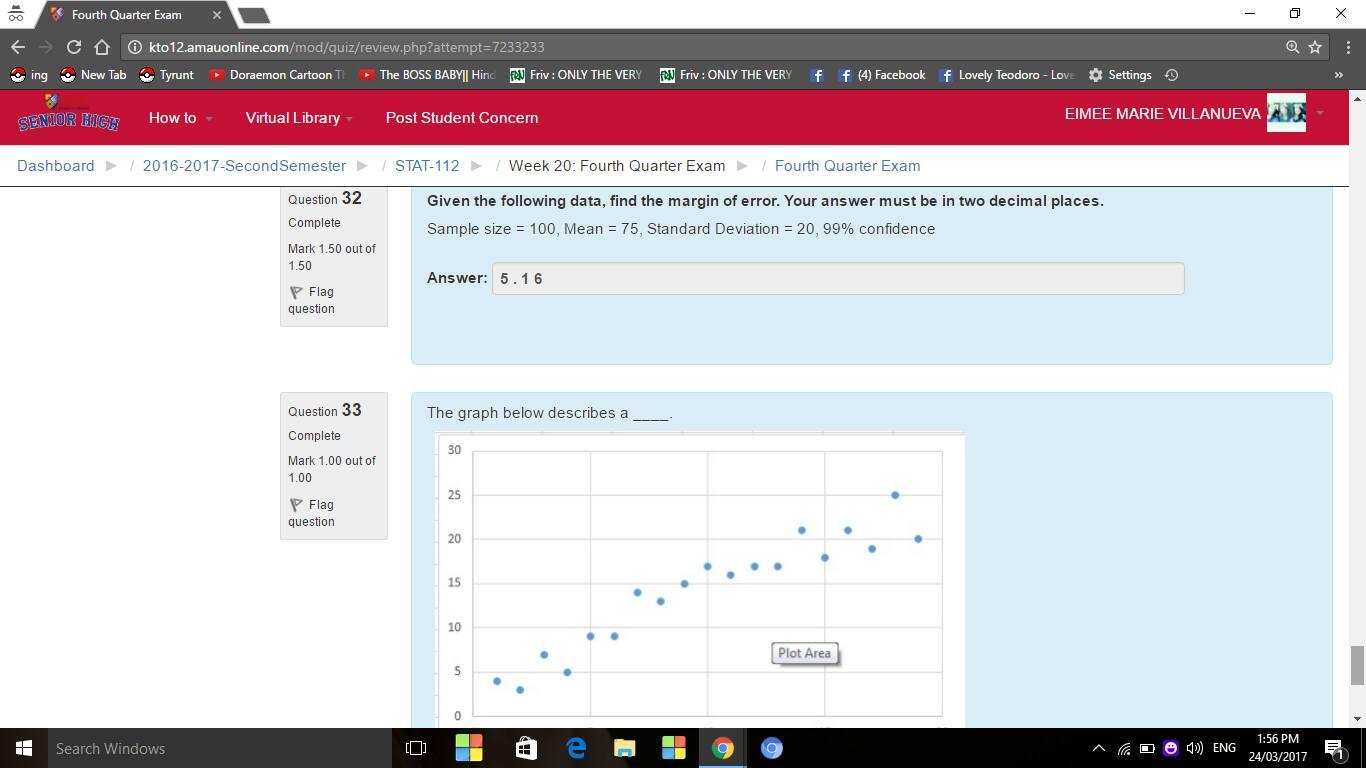
Task: Go back with the browser back arrow
Action: tap(18, 47)
